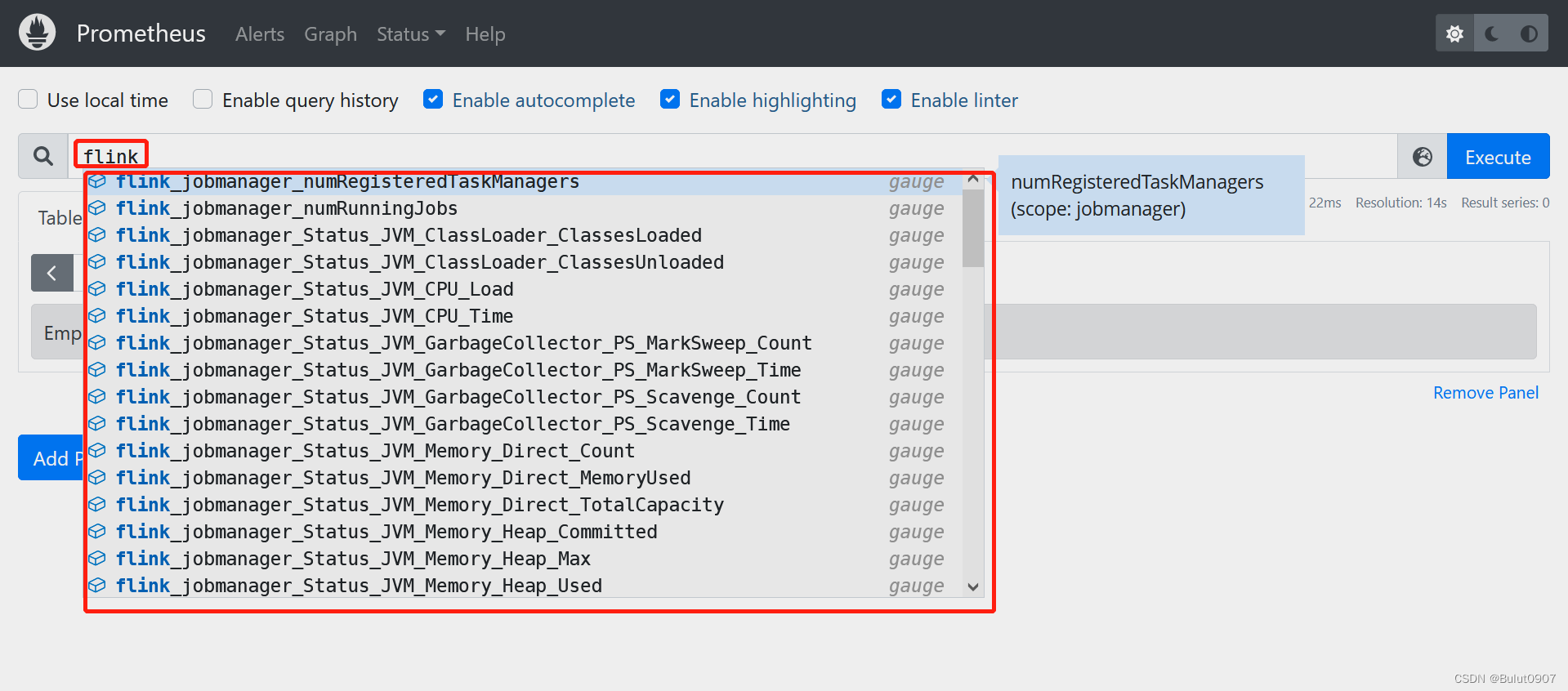
Task: Select GarbageCollector_PS_Scavenge_Time metric
Action: pyautogui.click(x=523, y=424)
